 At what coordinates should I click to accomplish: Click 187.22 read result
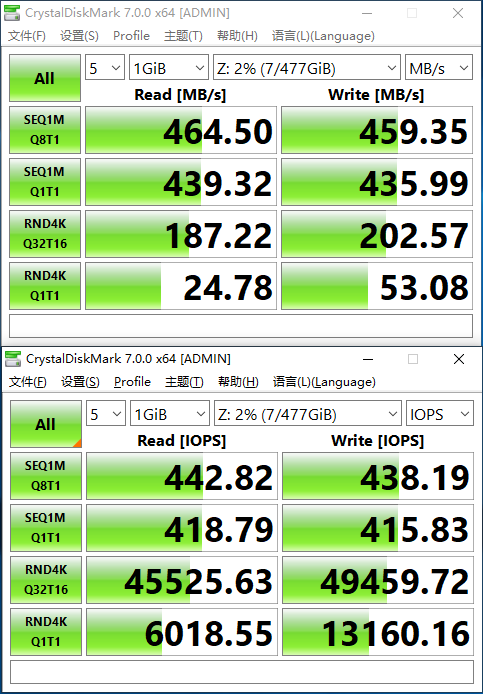coord(181,234)
